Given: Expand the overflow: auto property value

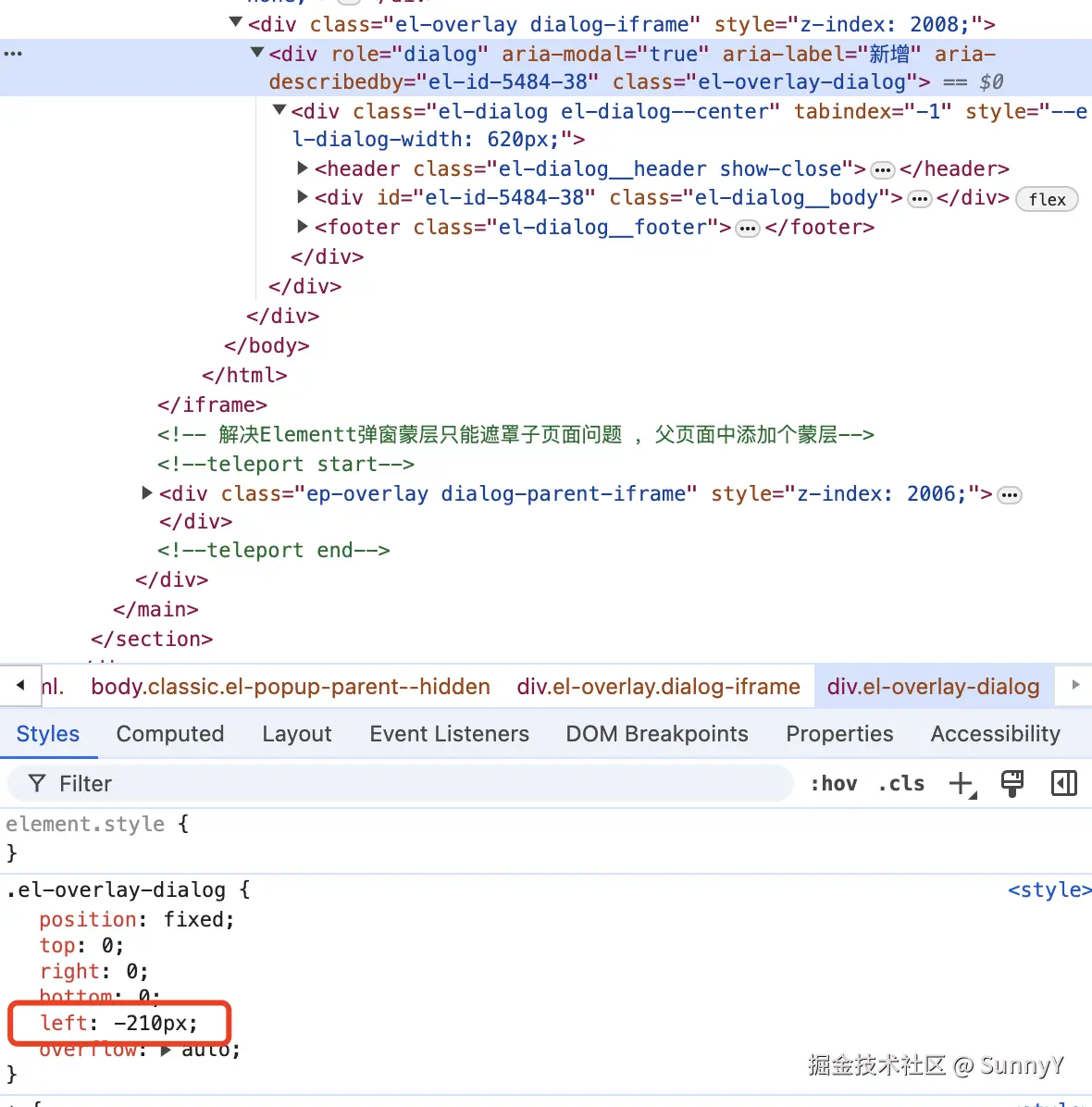Looking at the screenshot, I should click(165, 1049).
